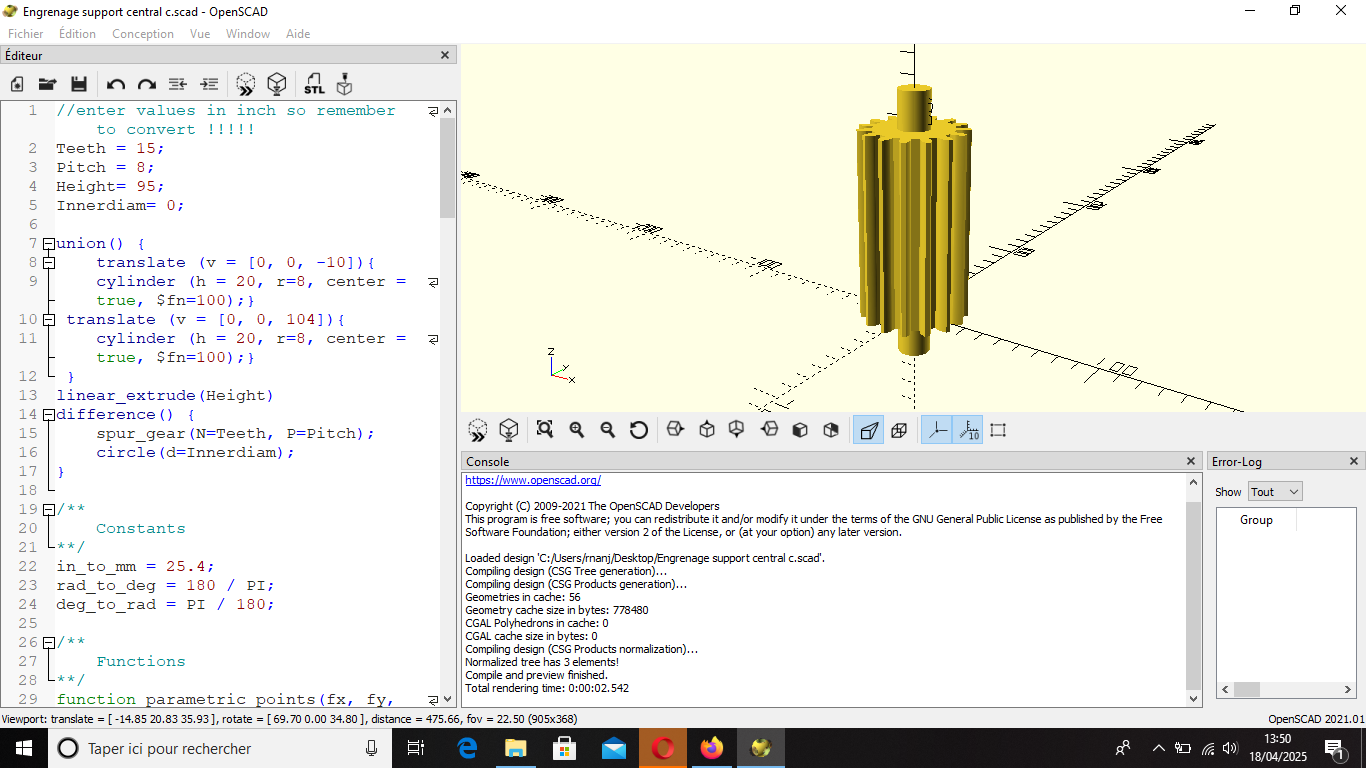Toggle the Perspective view button
1366x768 pixels.
click(x=868, y=430)
